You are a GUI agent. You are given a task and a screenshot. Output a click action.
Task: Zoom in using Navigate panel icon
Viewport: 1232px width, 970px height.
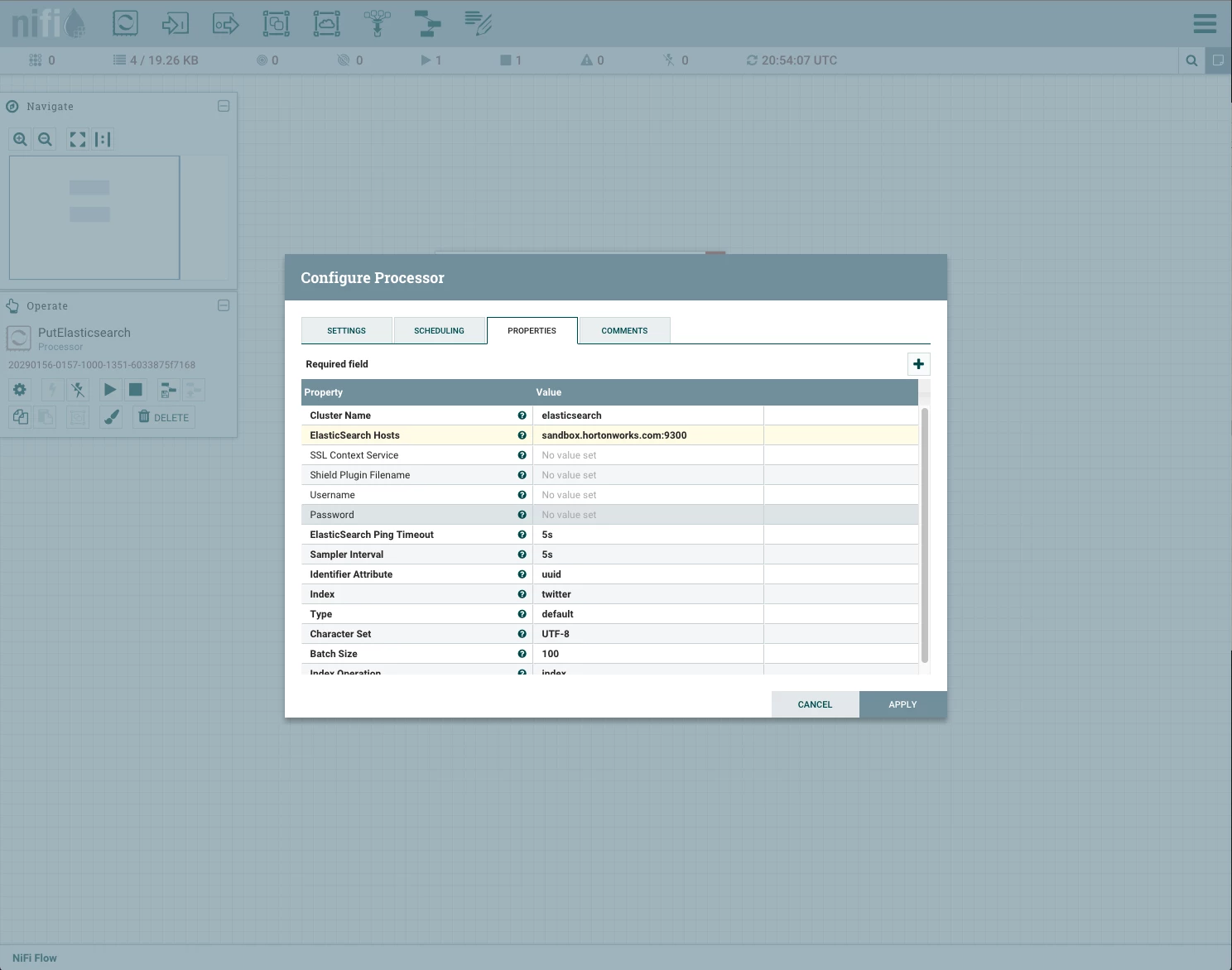20,139
